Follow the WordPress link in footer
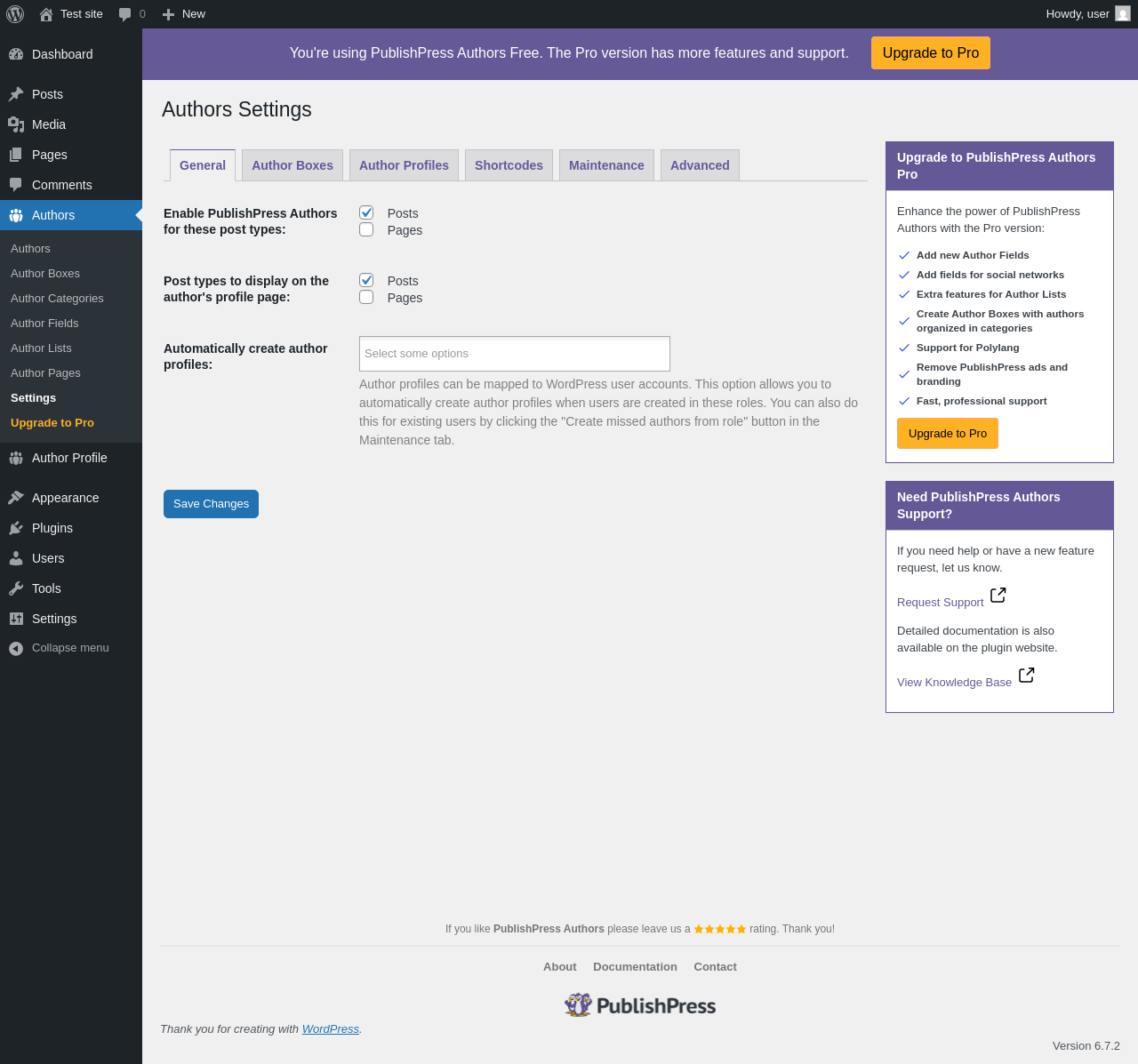The width and height of the screenshot is (1138, 1064). tap(331, 1029)
